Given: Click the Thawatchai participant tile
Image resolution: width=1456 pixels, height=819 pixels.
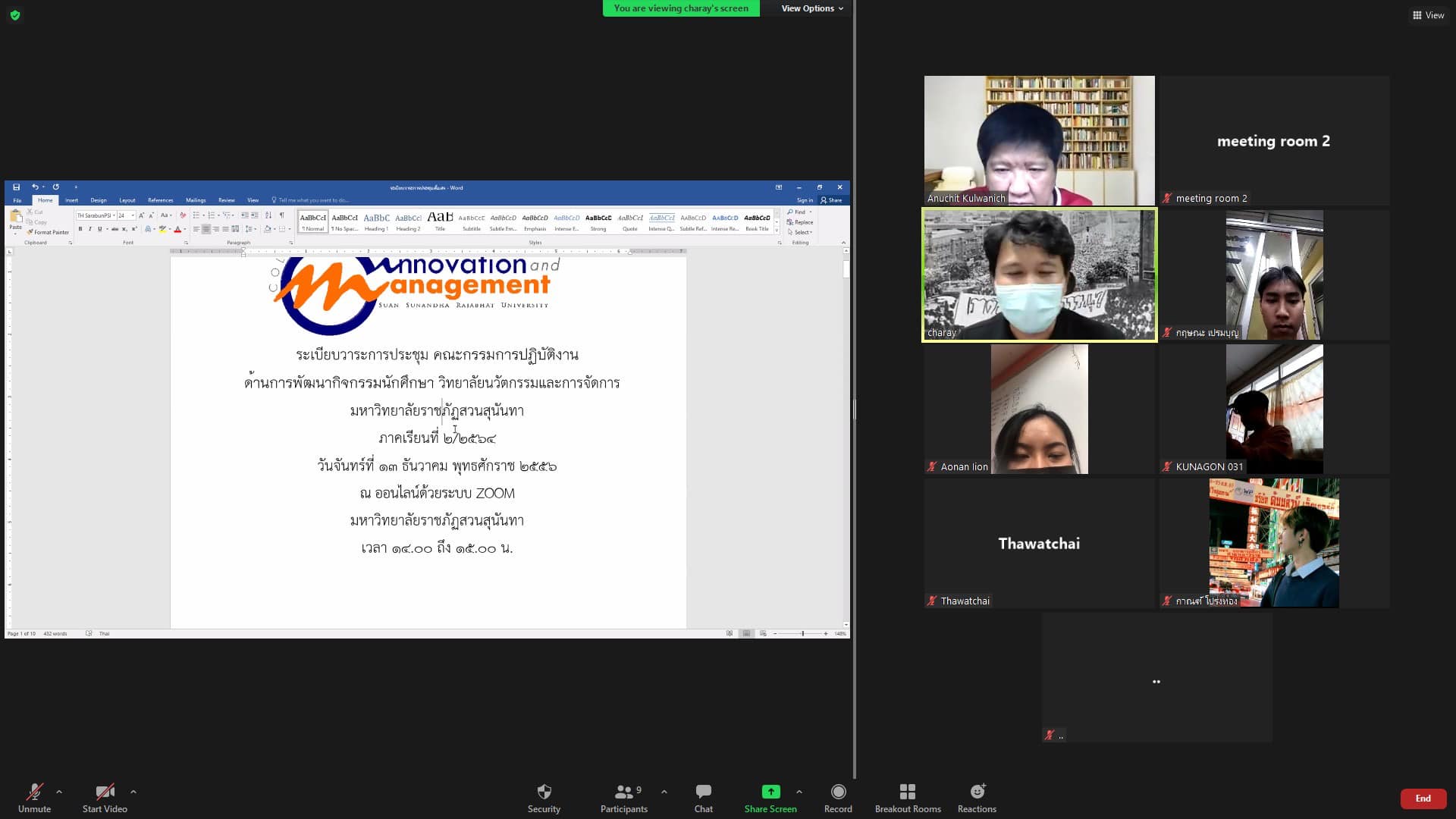Looking at the screenshot, I should (1039, 543).
